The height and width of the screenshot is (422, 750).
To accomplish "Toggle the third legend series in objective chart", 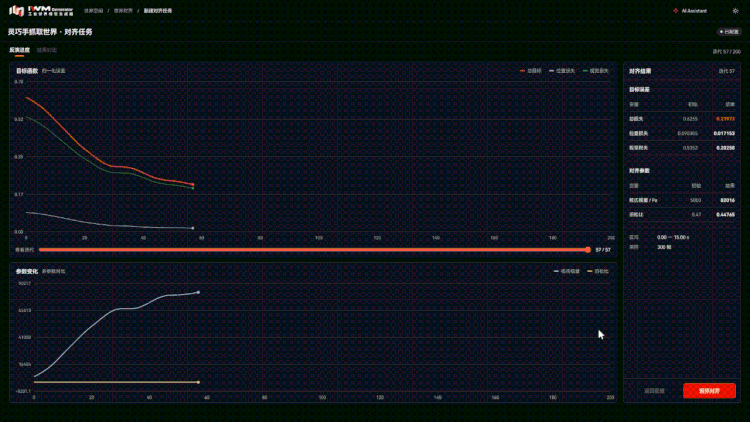I will pyautogui.click(x=596, y=71).
